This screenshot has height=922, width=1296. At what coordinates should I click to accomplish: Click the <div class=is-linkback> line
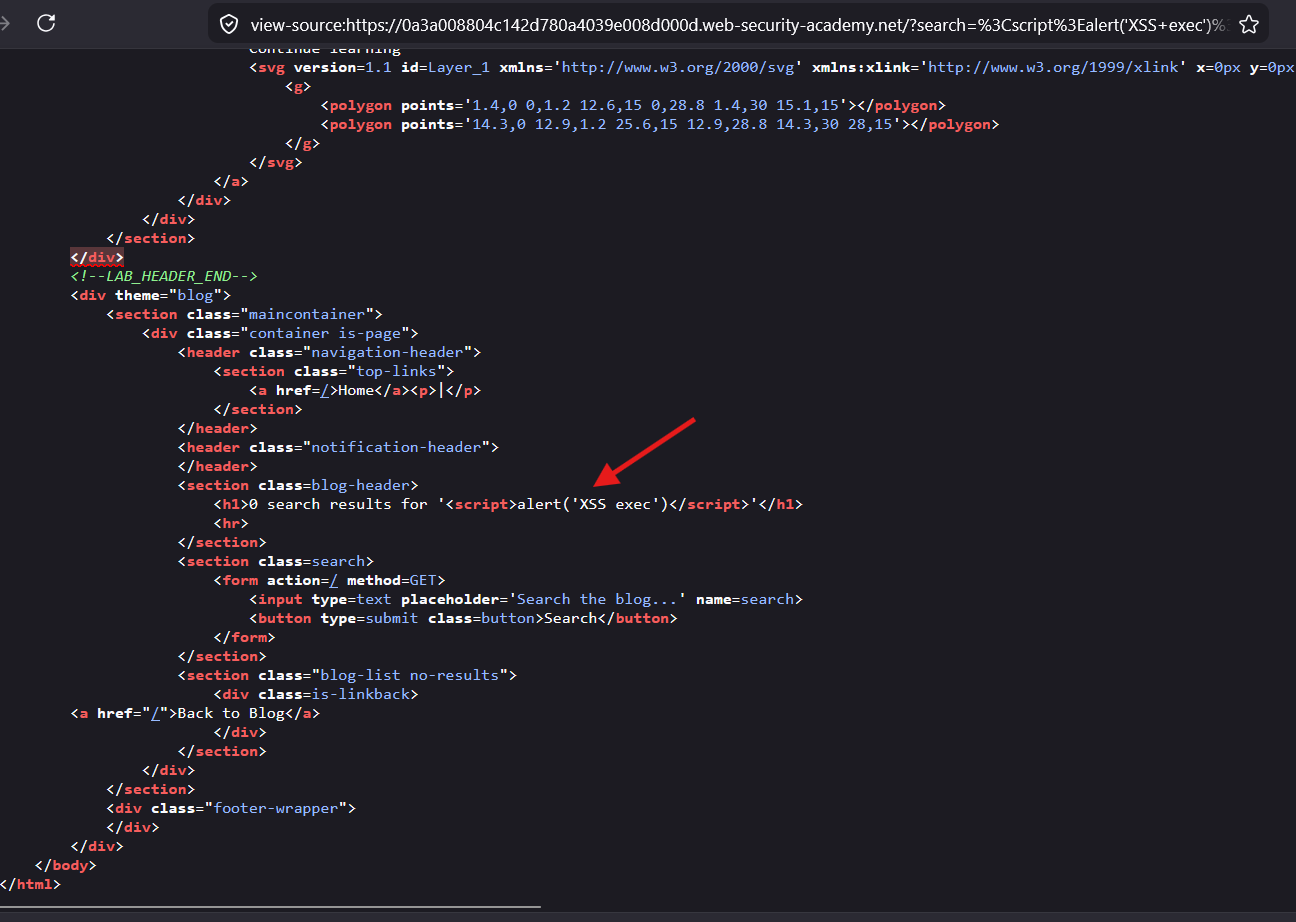tap(316, 694)
